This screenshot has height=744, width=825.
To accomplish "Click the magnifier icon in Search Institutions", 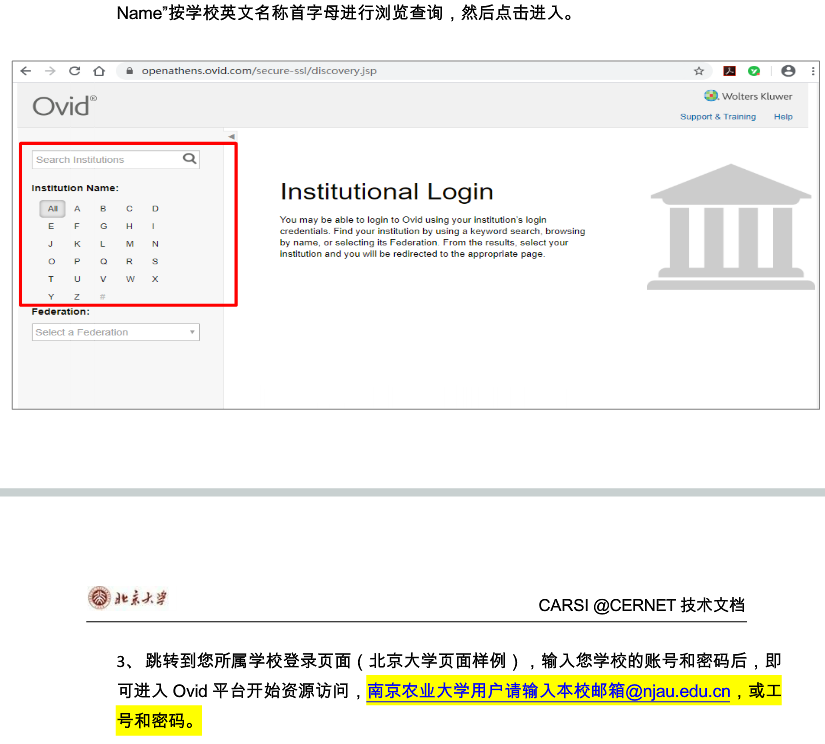I will pyautogui.click(x=189, y=159).
